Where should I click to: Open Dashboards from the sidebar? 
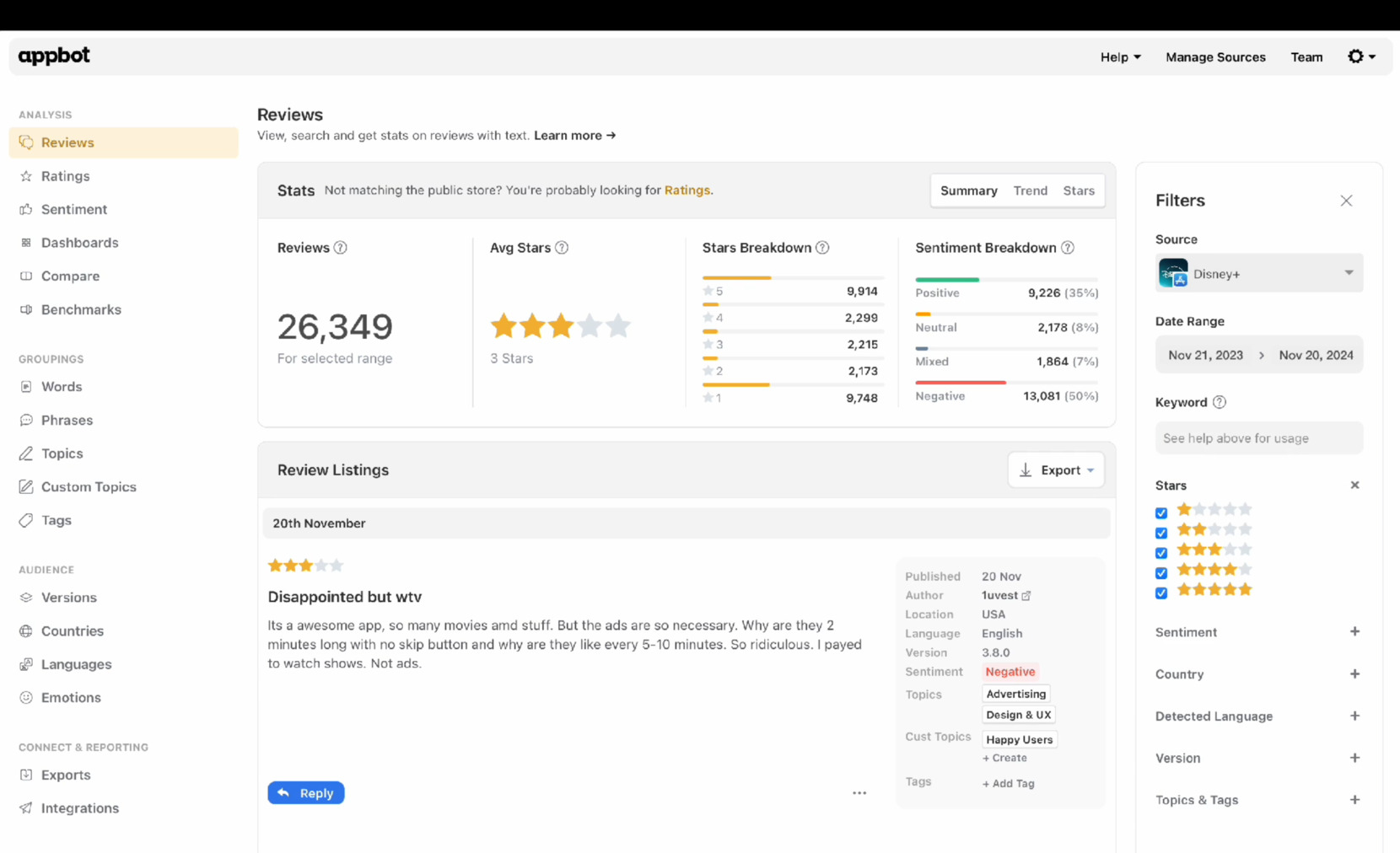pyautogui.click(x=26, y=243)
